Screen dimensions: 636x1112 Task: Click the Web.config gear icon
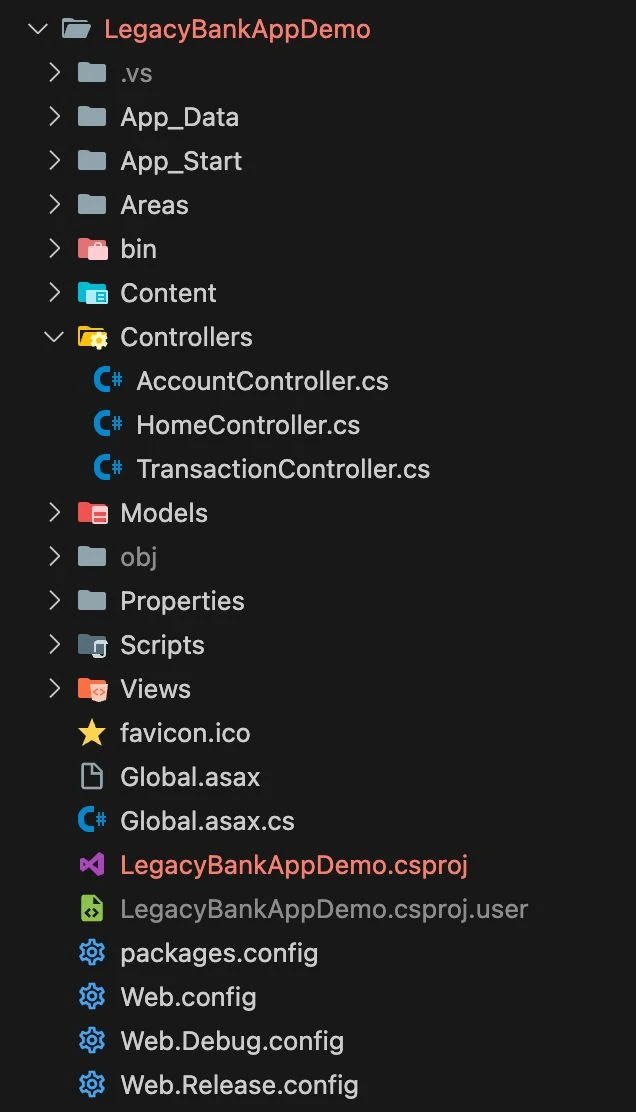click(92, 997)
